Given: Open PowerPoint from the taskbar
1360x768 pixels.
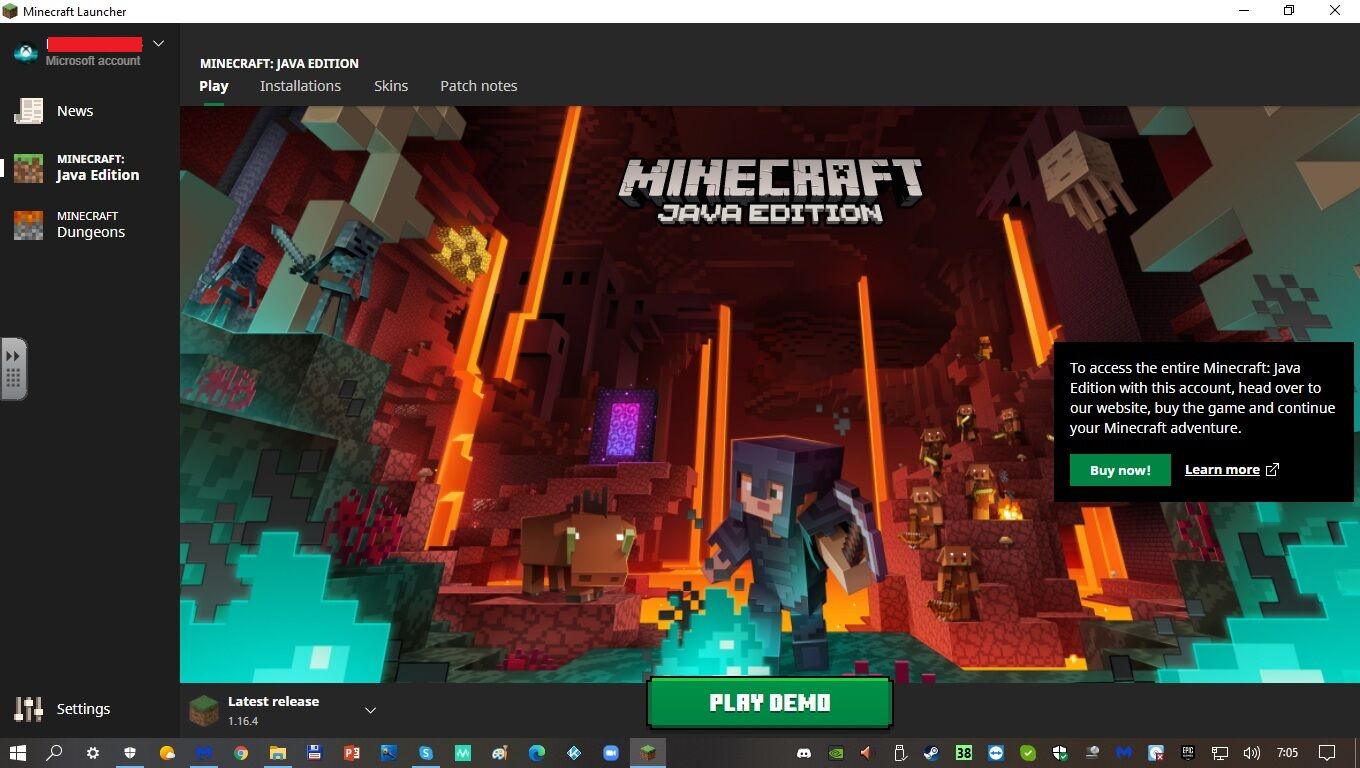Looking at the screenshot, I should pyautogui.click(x=352, y=753).
